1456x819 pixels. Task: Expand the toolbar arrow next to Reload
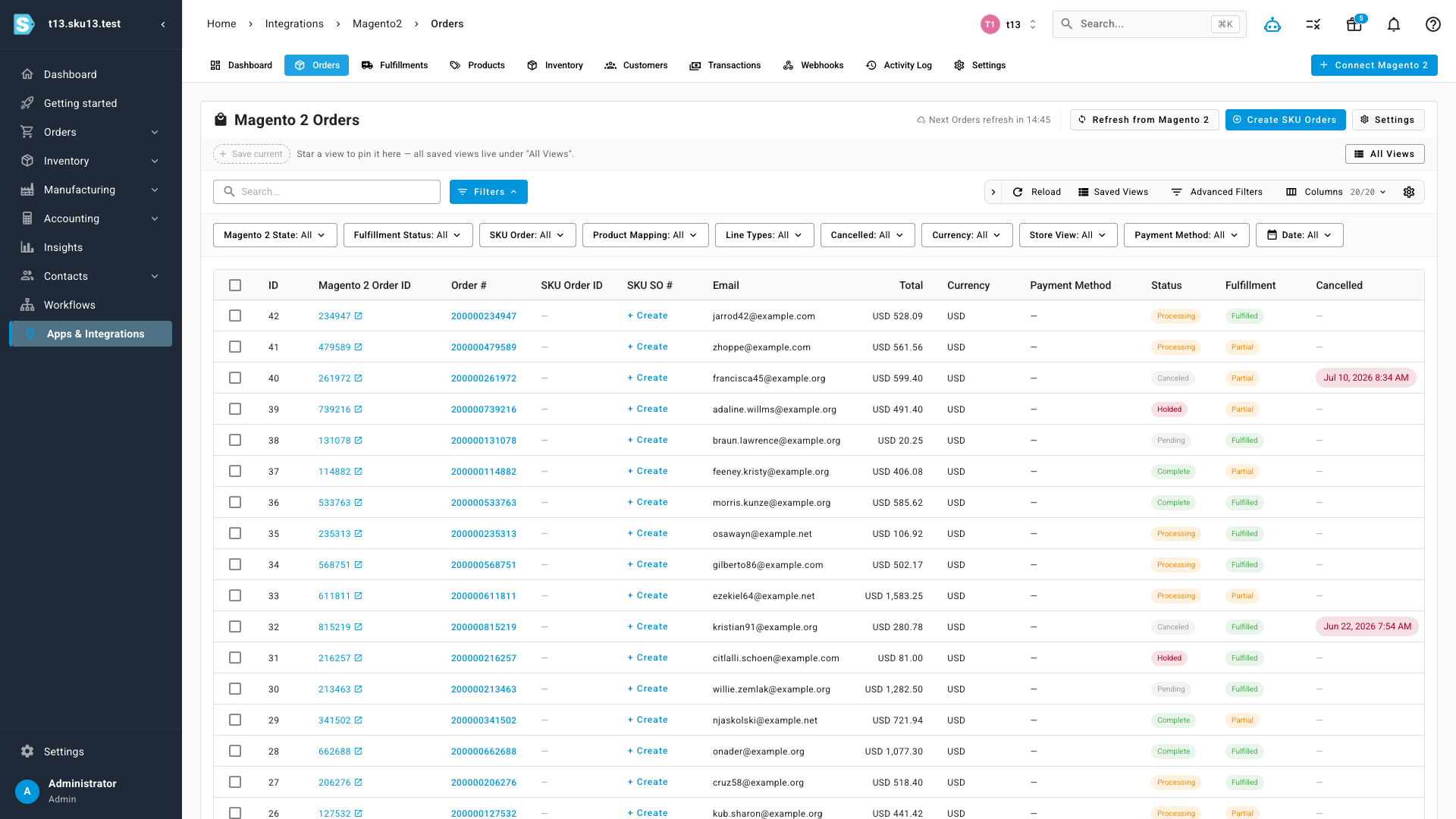(x=993, y=192)
